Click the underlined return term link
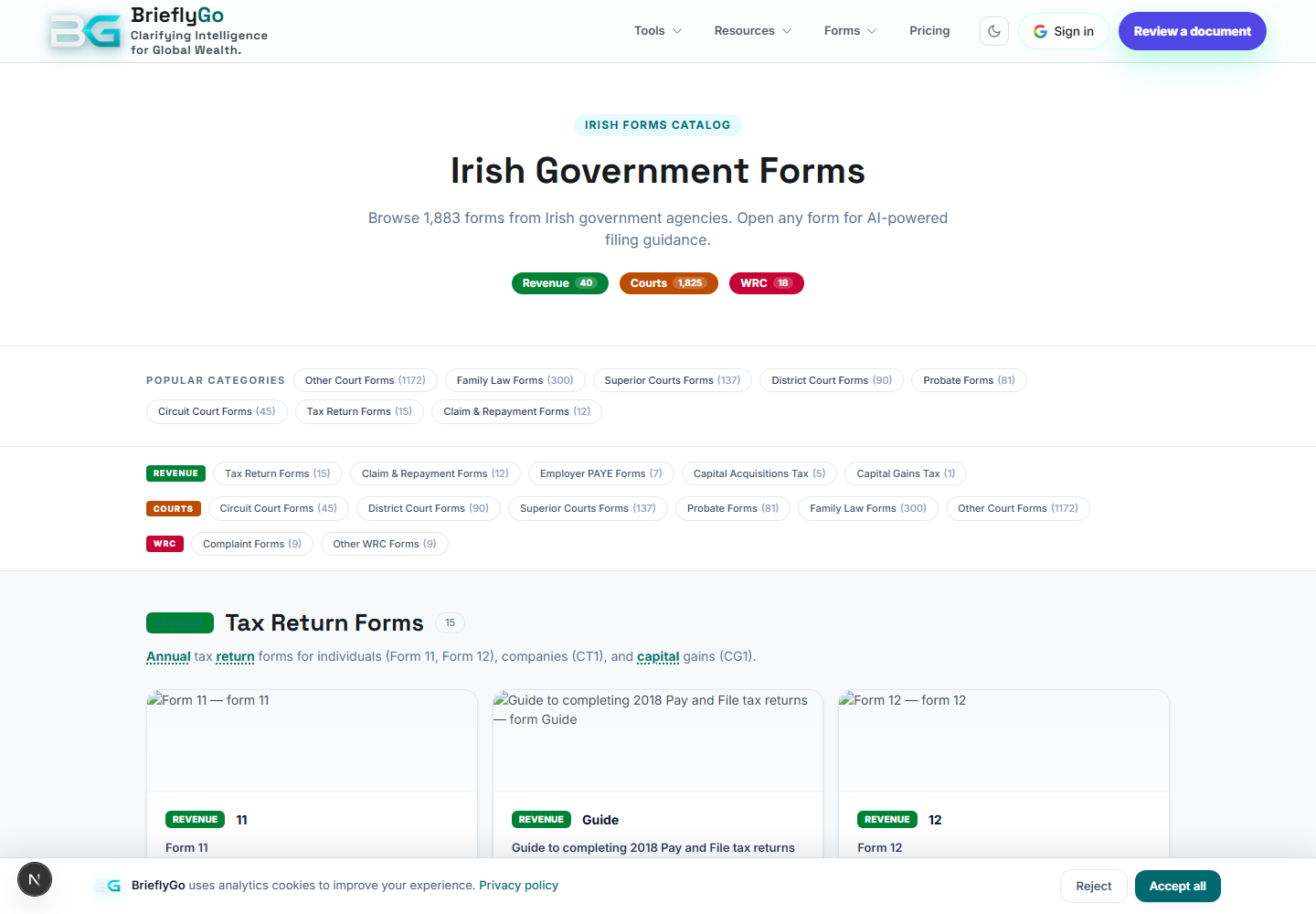This screenshot has height=914, width=1316. coord(235,656)
